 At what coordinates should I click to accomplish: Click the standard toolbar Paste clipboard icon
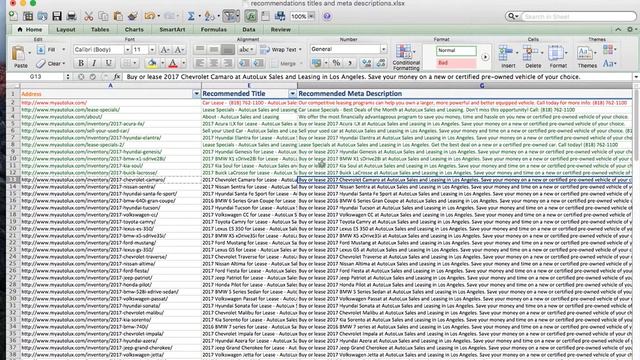tap(118, 16)
